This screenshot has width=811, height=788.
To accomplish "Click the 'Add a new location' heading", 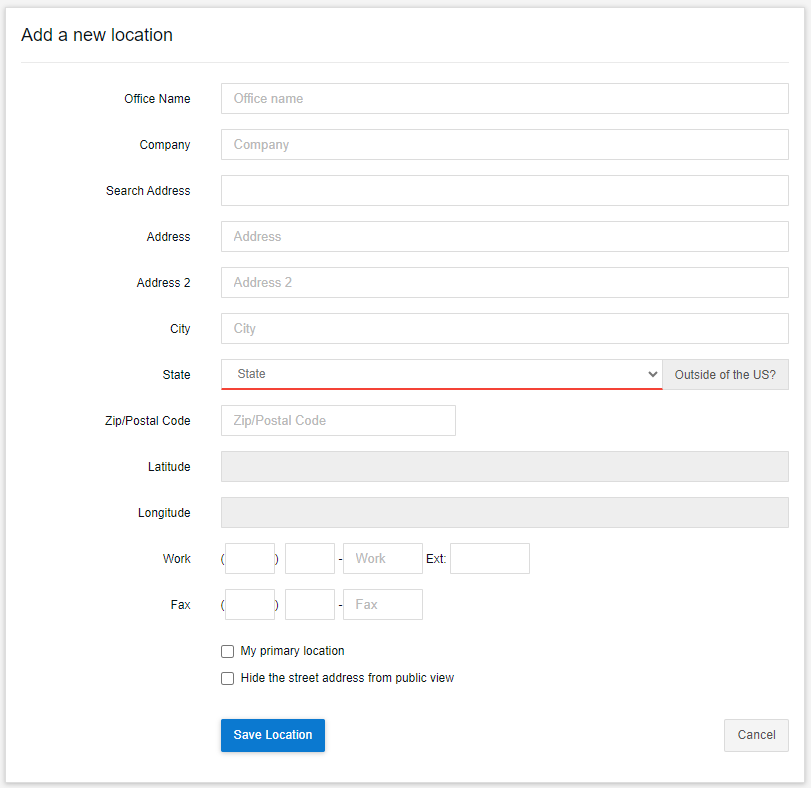I will pyautogui.click(x=97, y=35).
